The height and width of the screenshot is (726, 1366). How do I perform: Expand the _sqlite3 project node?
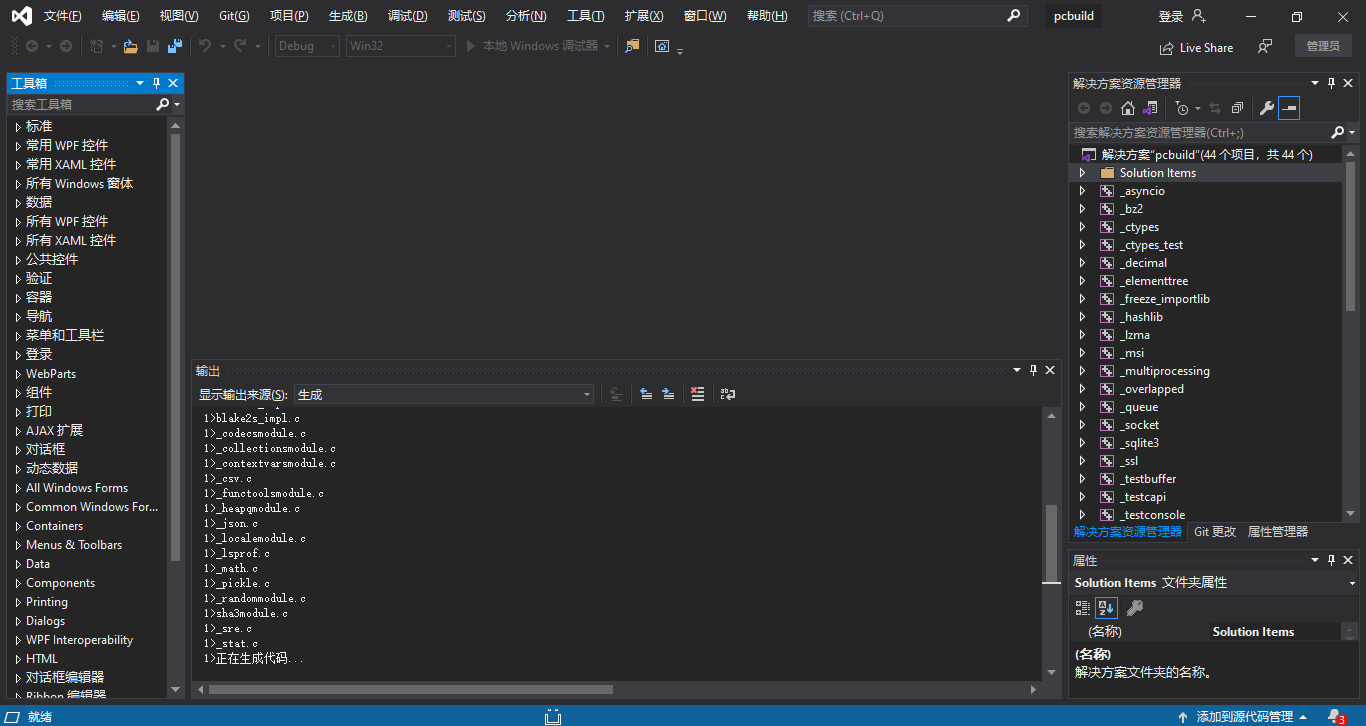[x=1081, y=442]
